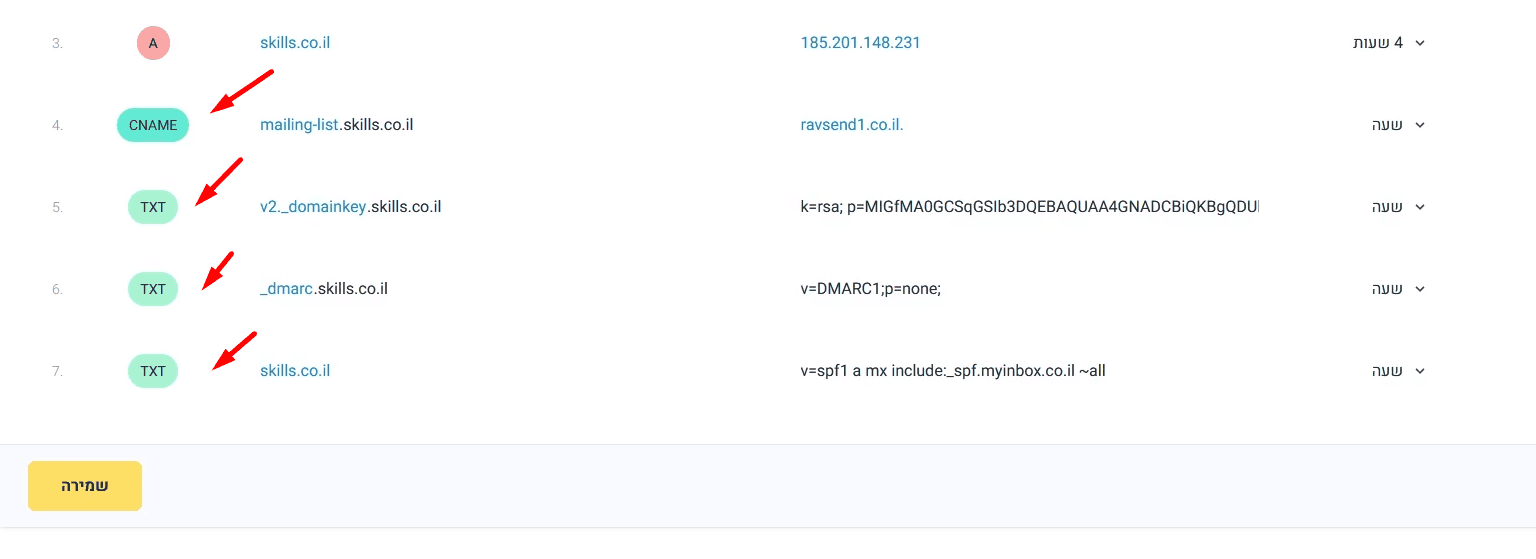Screen dimensions: 1536x559
Task: Click the TXT badge for v2._domainkey record
Action: (153, 207)
